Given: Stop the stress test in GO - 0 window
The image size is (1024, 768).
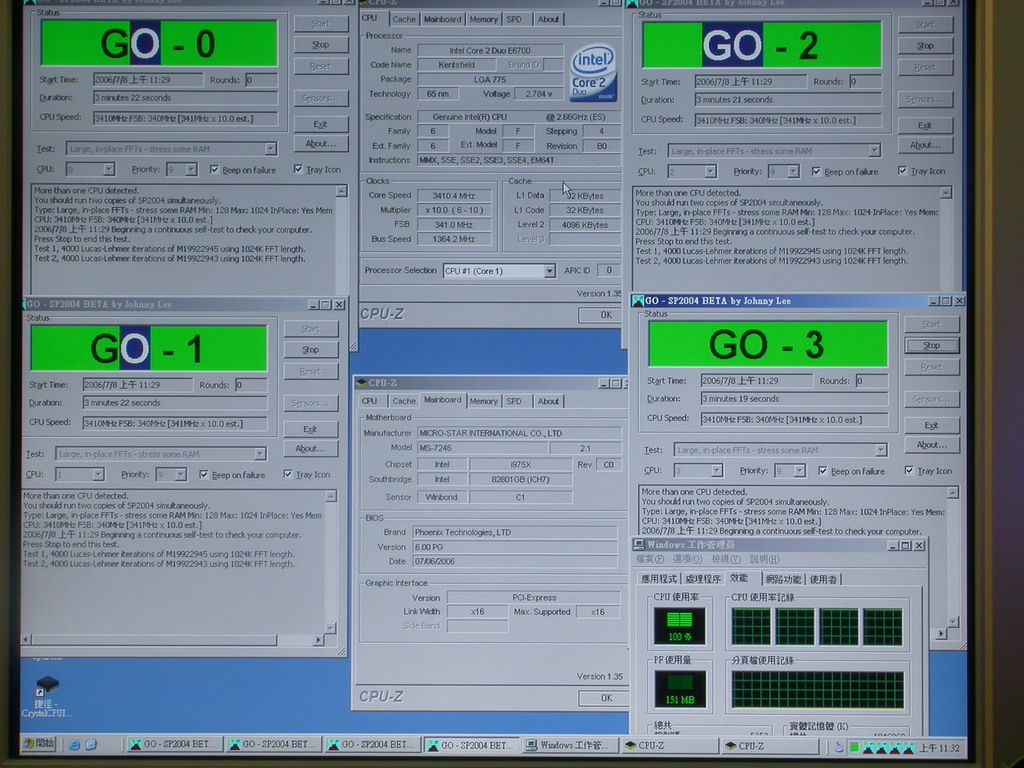Looking at the screenshot, I should 321,45.
